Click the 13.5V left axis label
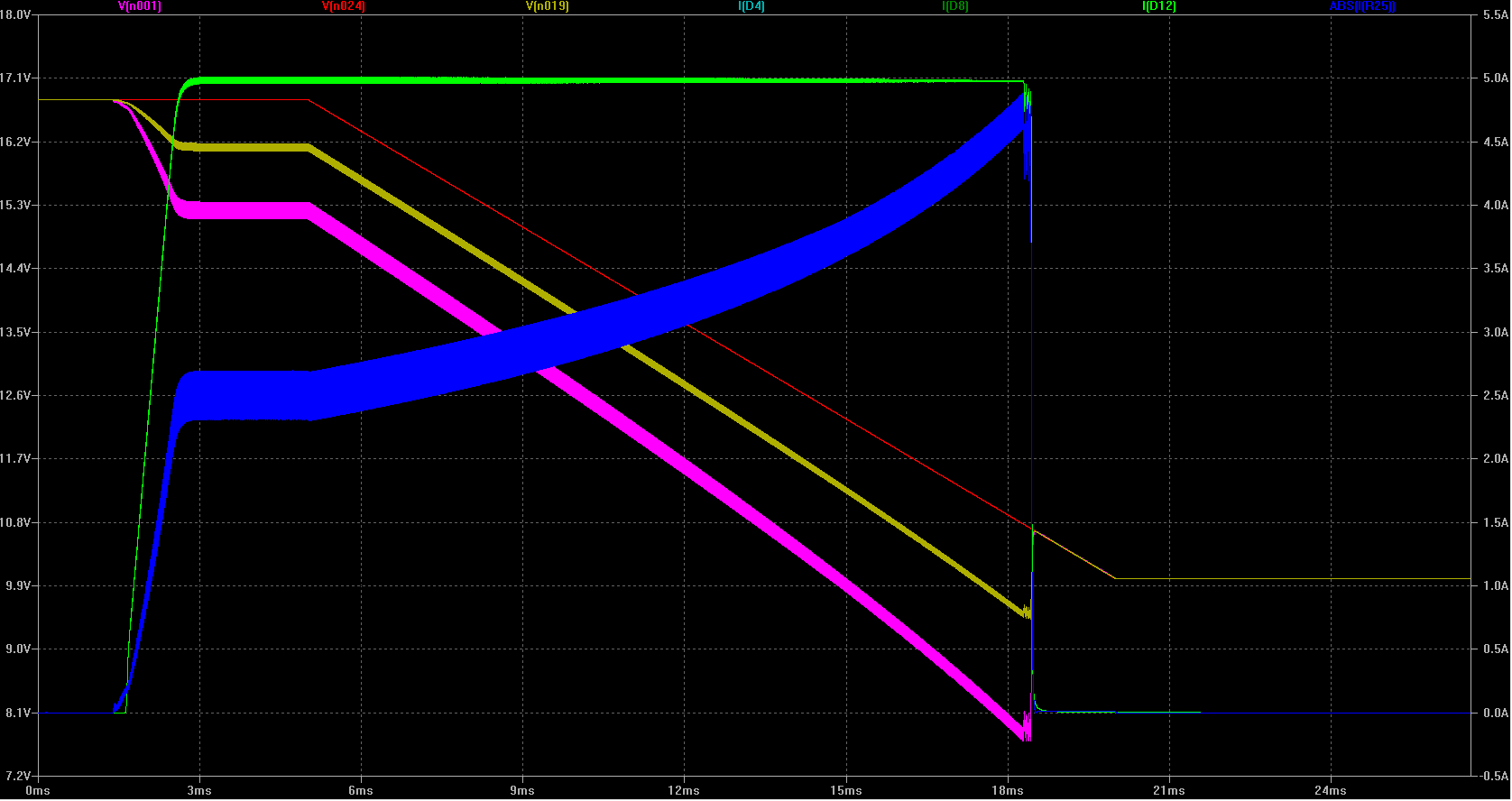1512x801 pixels. coord(15,332)
